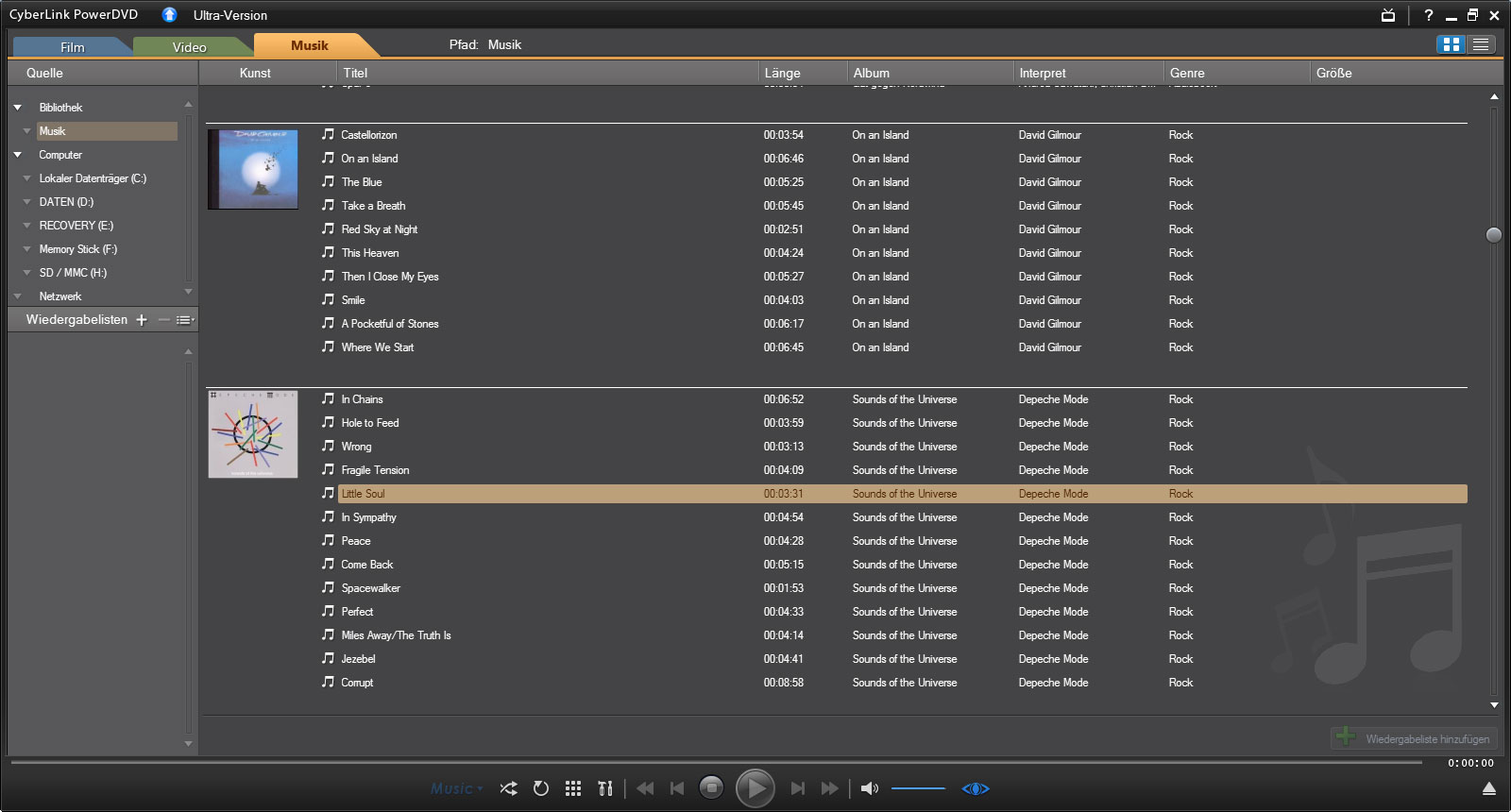1511x812 pixels.
Task: Open the audio equalizer settings icon
Action: pyautogui.click(x=605, y=788)
